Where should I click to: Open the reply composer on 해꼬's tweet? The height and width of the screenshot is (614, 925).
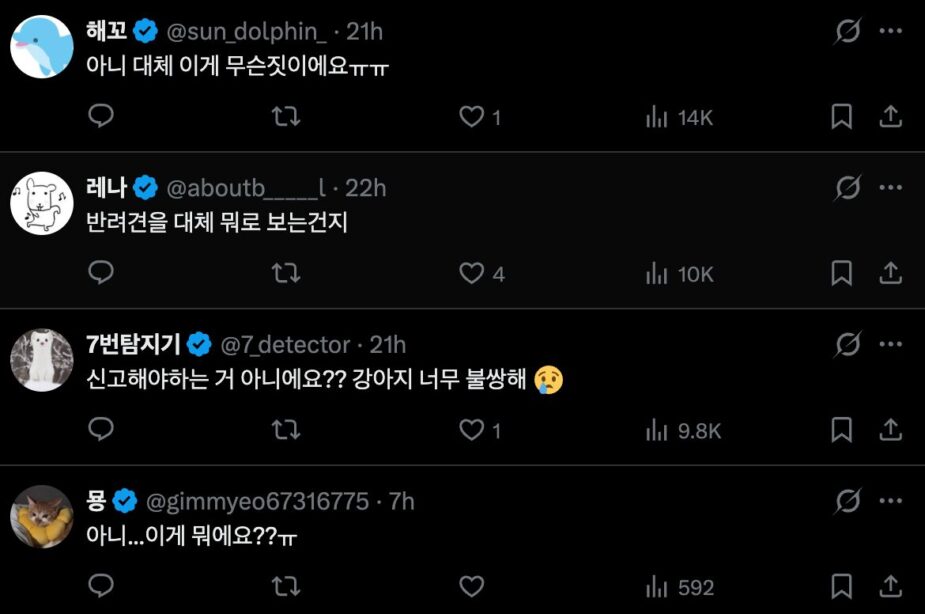100,116
